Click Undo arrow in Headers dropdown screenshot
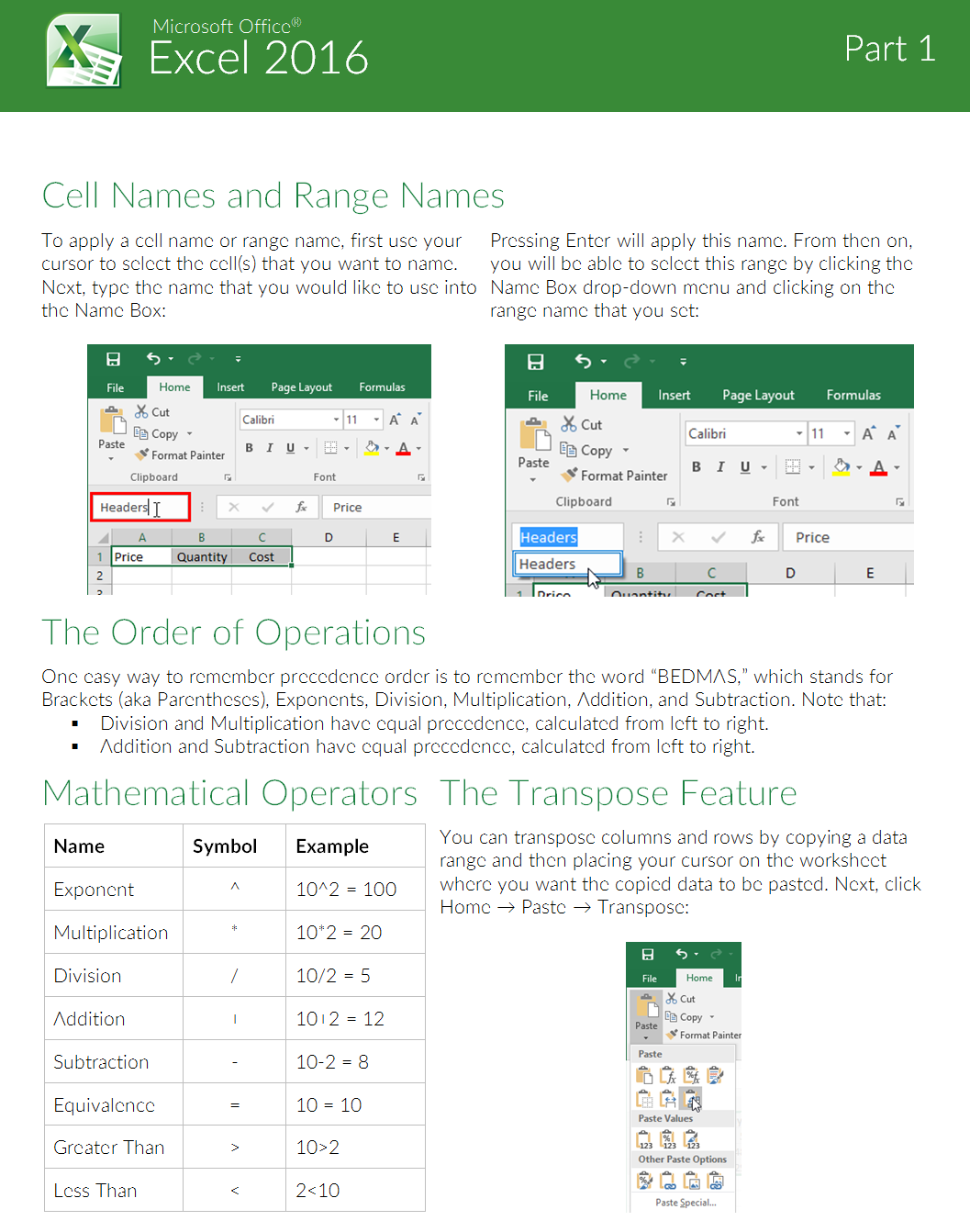The image size is (970, 1232). click(584, 362)
